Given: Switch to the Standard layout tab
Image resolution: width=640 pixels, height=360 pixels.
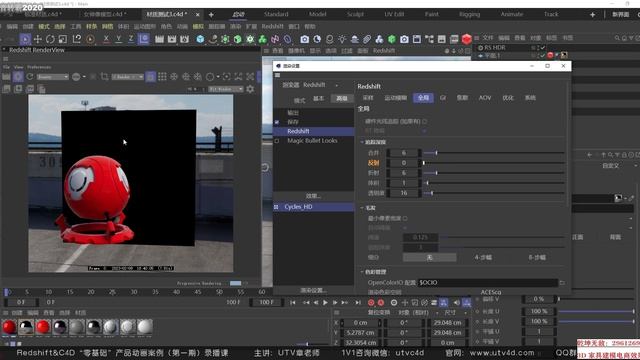Looking at the screenshot, I should coord(276,14).
